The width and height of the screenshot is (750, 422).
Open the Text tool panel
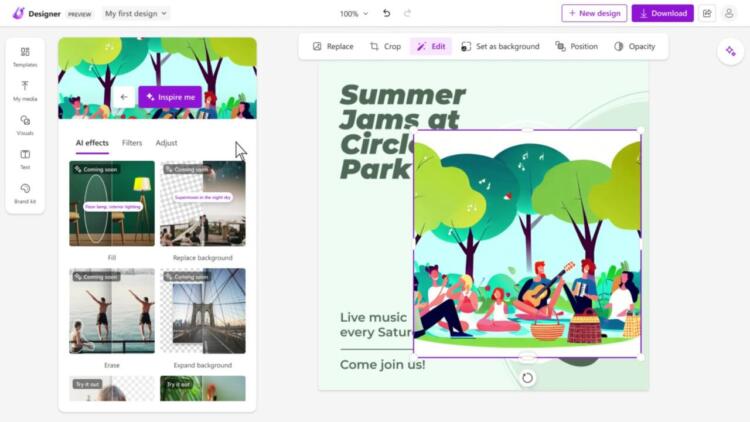[25, 158]
